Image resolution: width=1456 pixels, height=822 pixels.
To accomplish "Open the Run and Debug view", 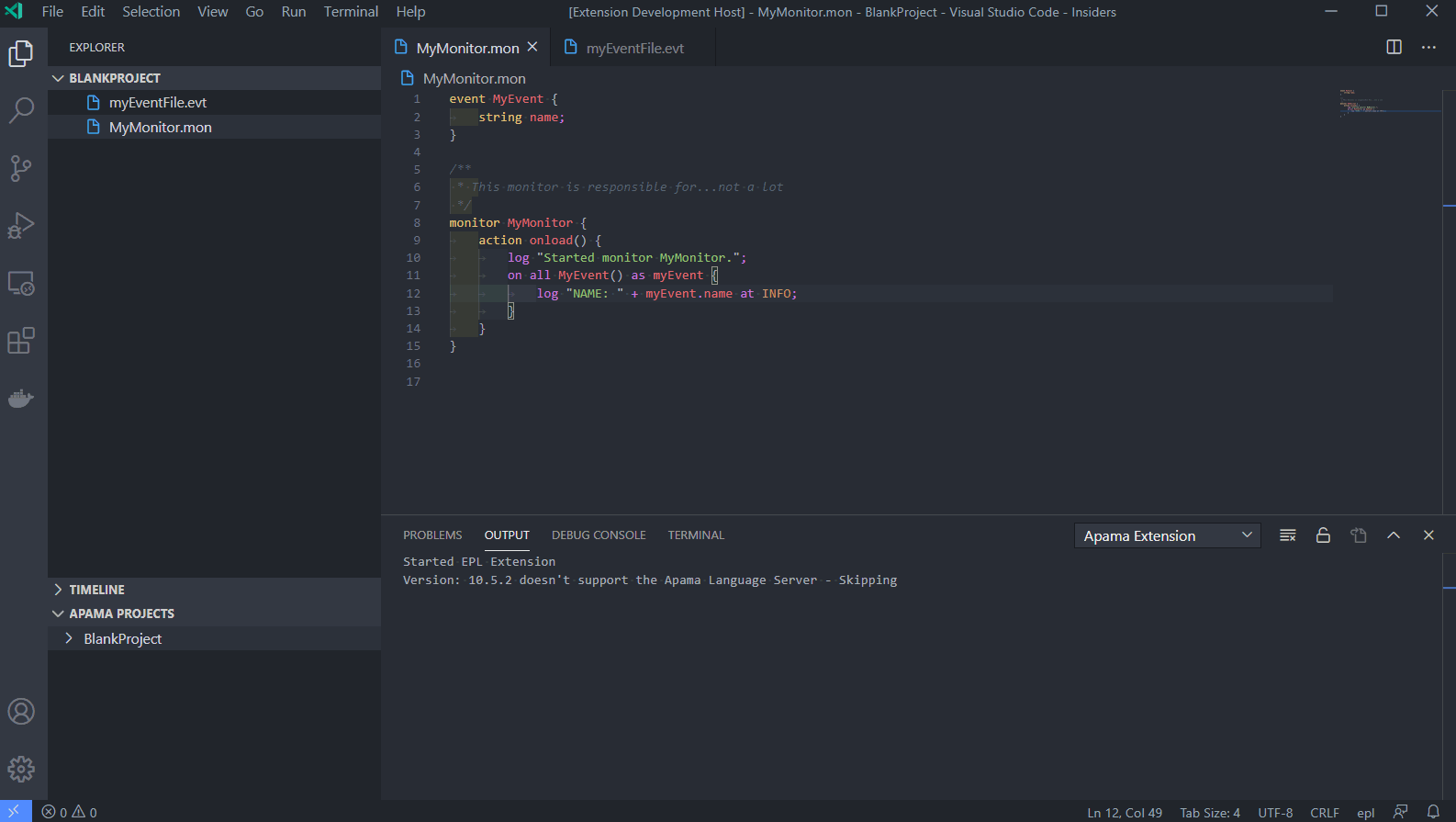I will point(21,226).
